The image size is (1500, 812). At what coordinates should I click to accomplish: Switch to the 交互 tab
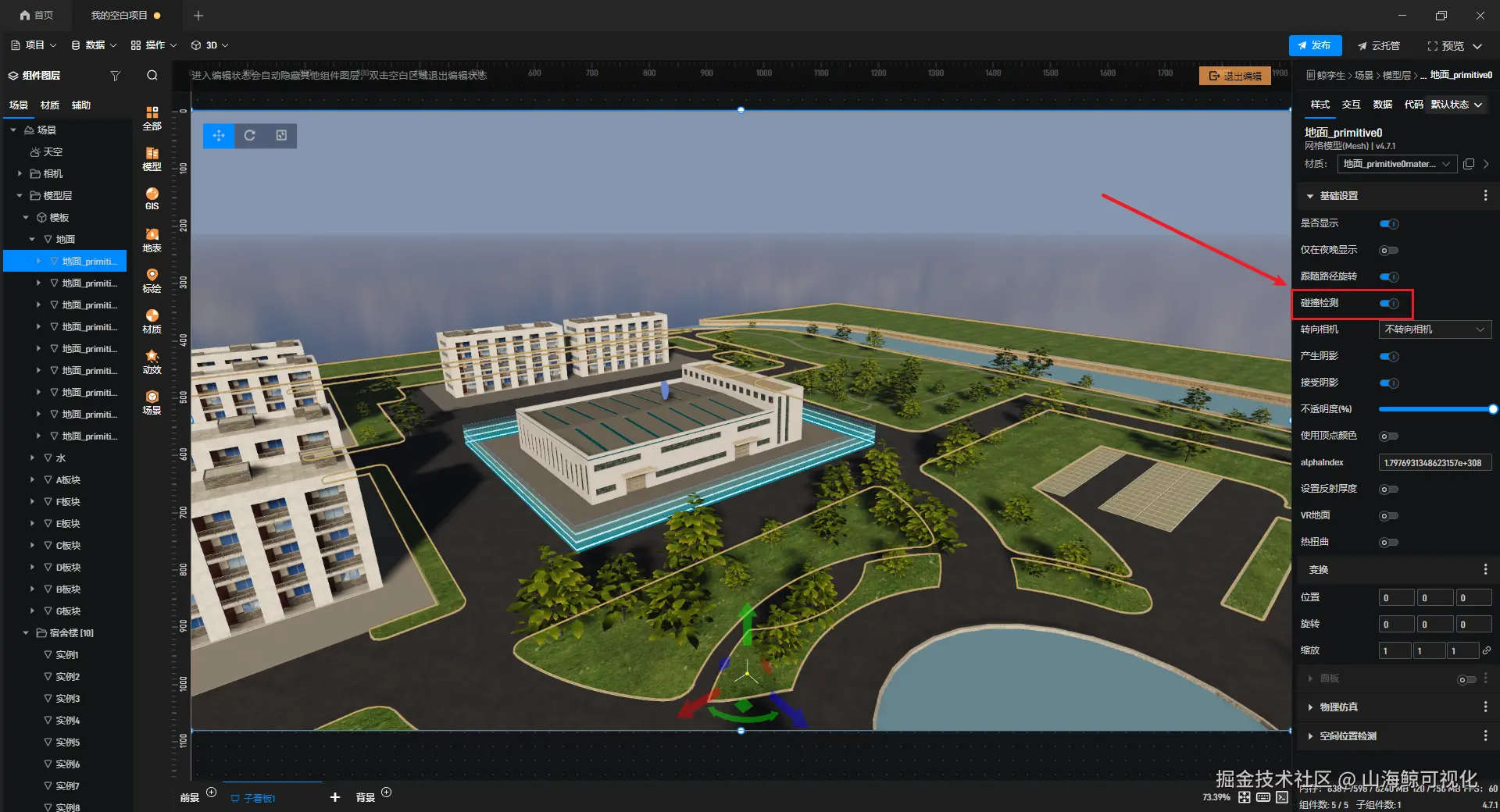pos(1352,105)
